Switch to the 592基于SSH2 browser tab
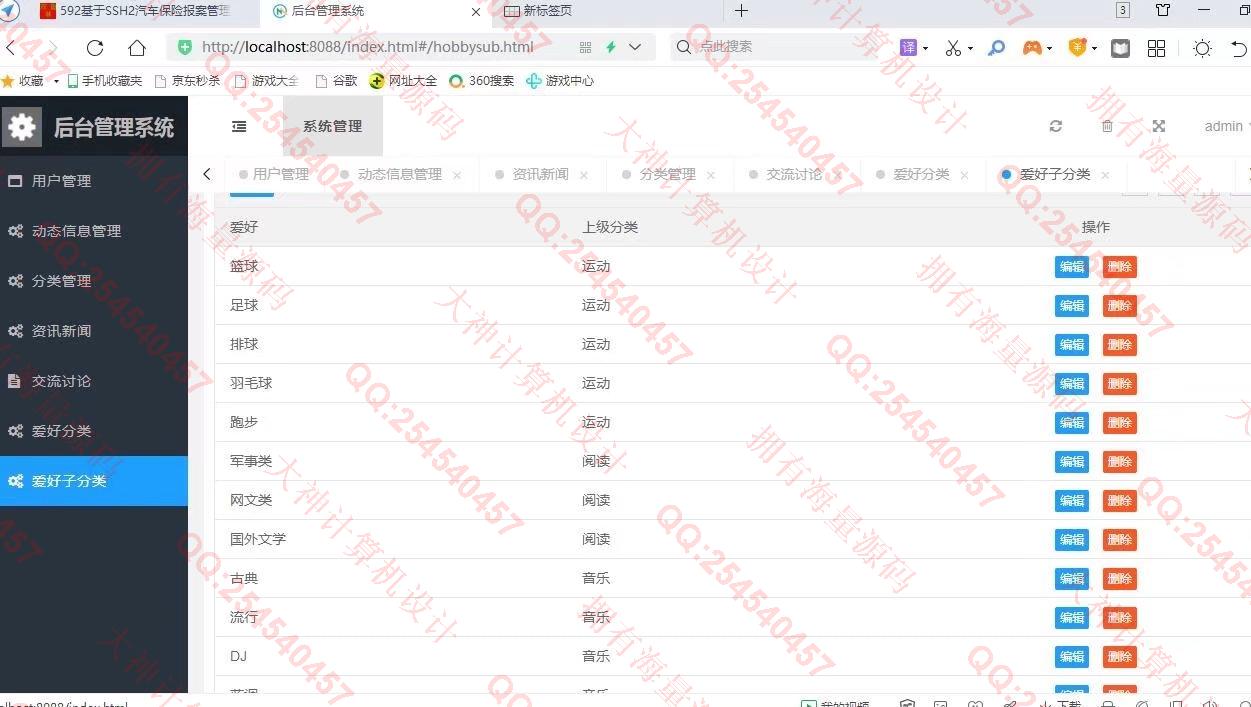The image size is (1251, 707). [145, 11]
